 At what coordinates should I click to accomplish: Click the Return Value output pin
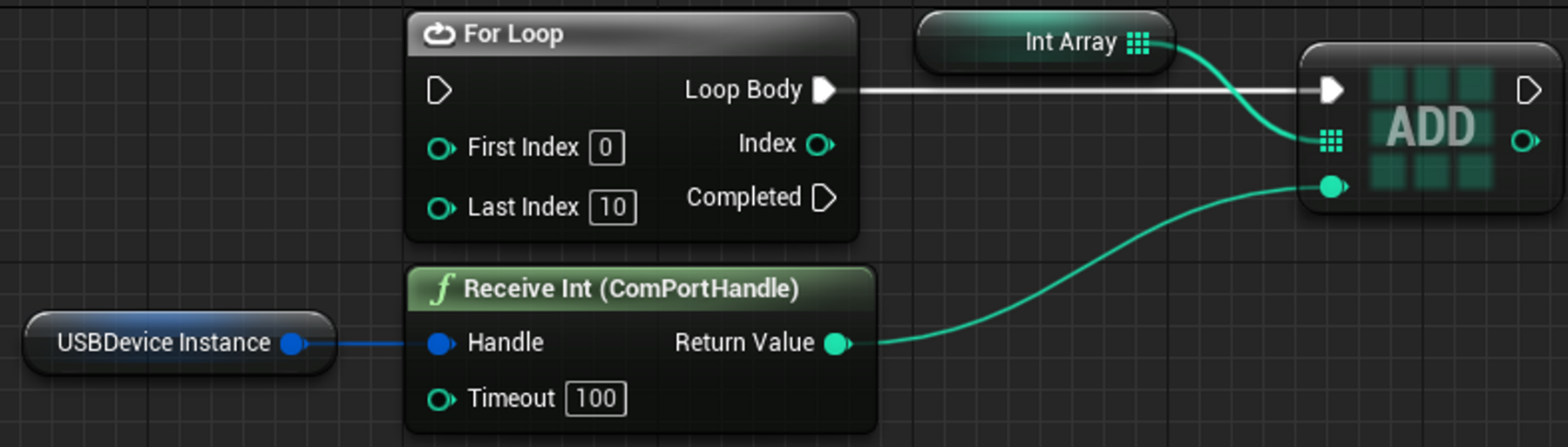[837, 344]
